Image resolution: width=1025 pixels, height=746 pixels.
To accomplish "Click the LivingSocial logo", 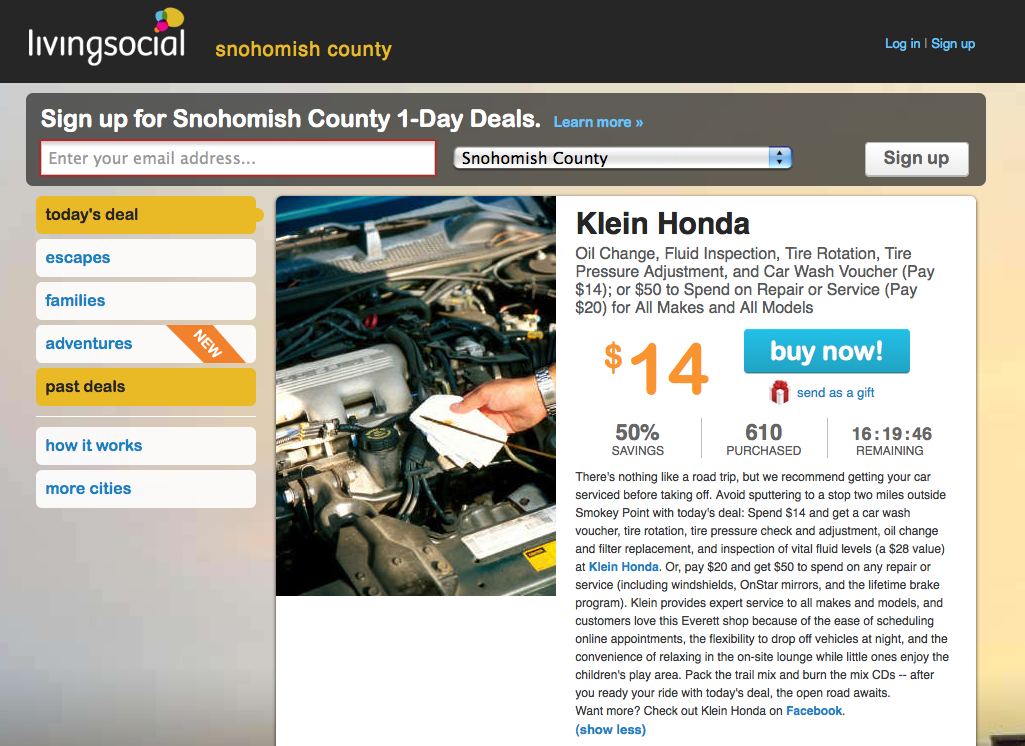I will click(x=107, y=39).
